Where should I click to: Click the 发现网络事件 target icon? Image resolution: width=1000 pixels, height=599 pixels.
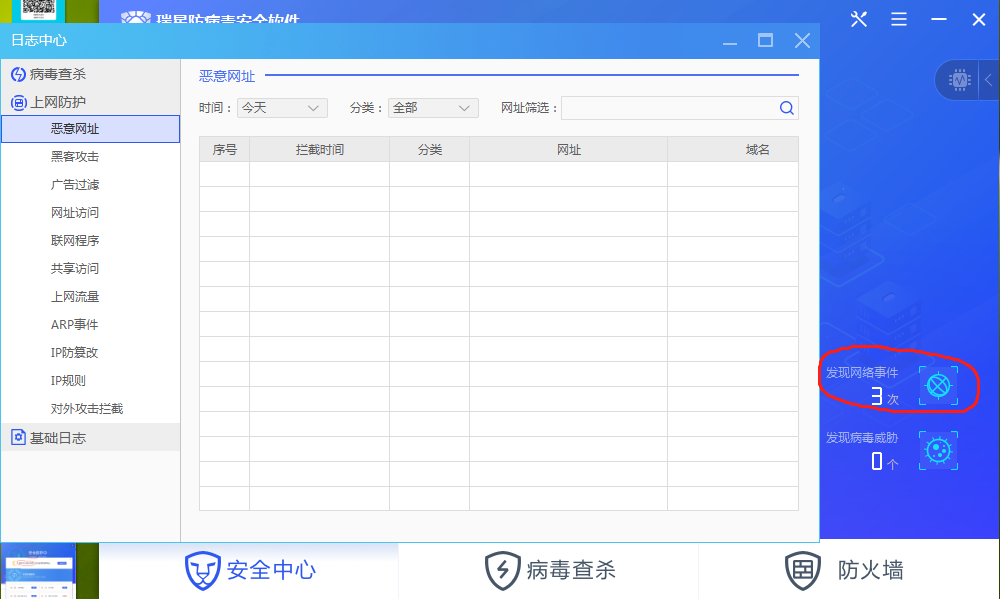click(x=938, y=385)
